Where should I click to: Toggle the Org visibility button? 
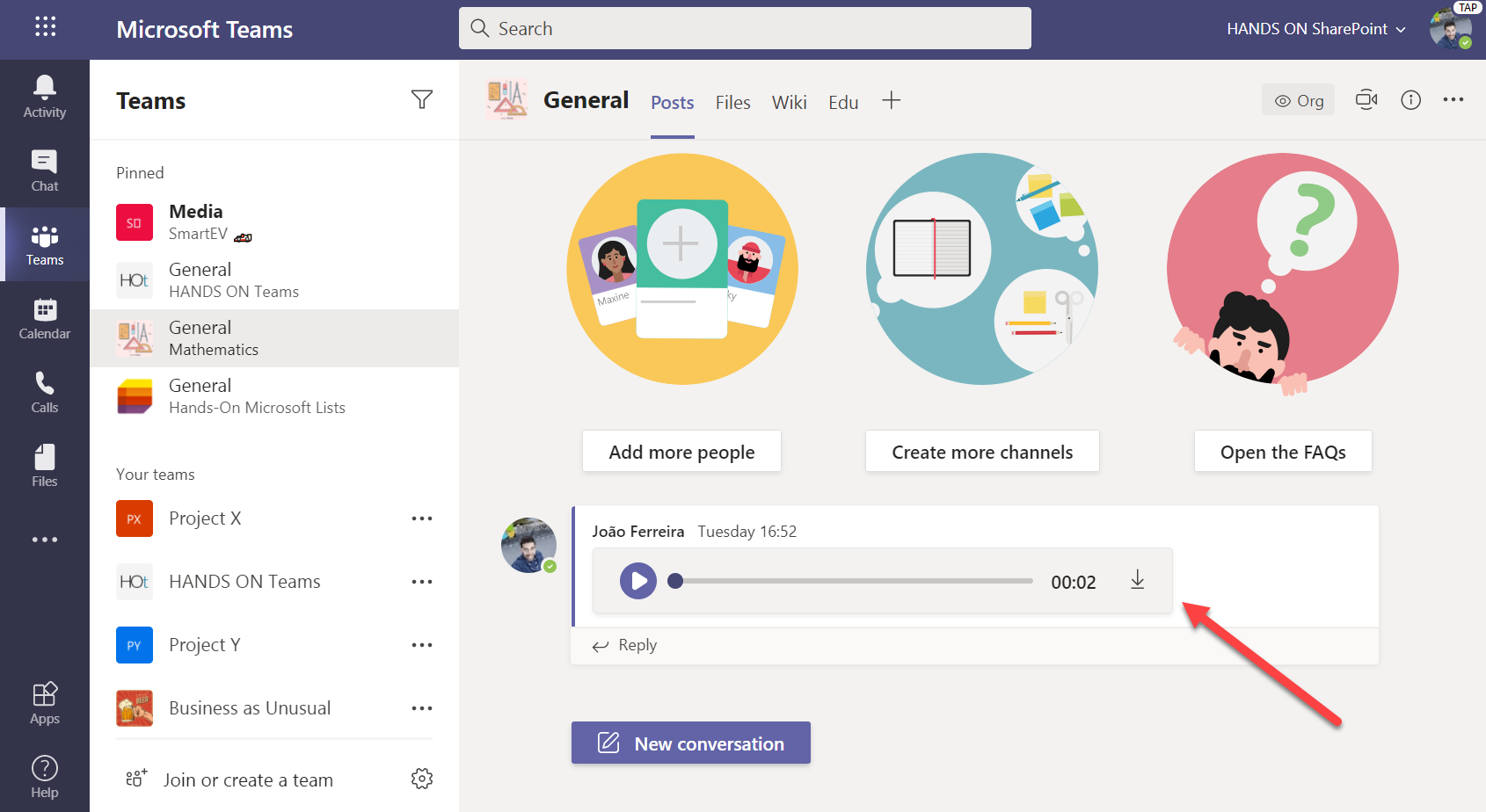pos(1299,100)
